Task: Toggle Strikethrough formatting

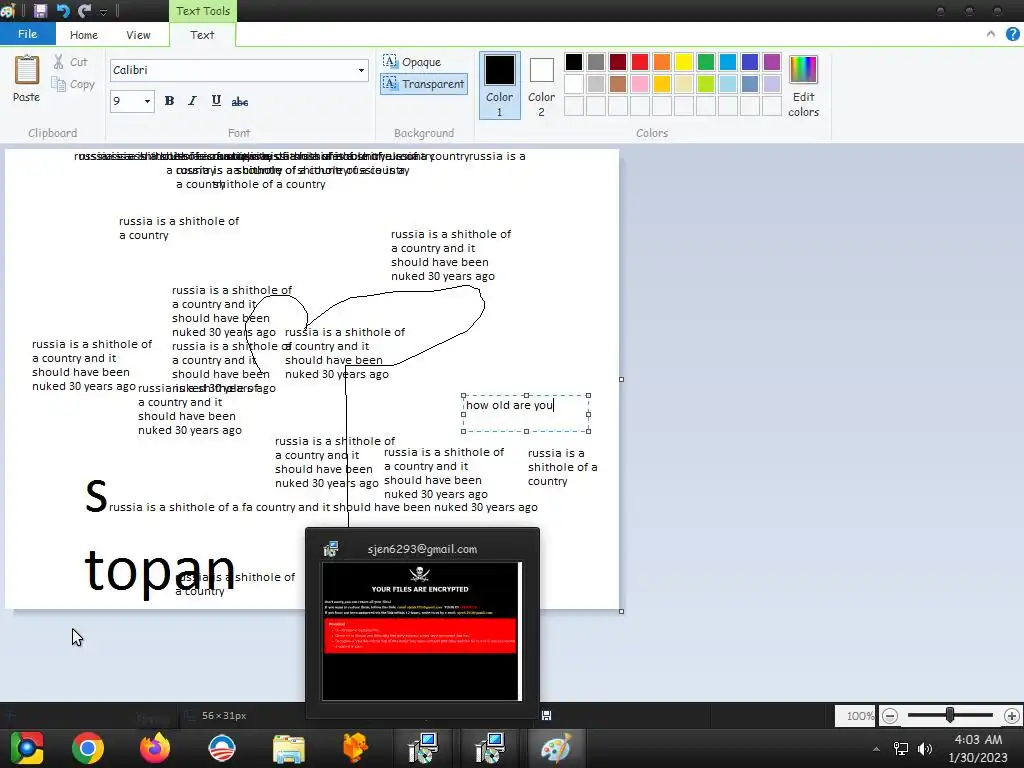Action: 240,101
